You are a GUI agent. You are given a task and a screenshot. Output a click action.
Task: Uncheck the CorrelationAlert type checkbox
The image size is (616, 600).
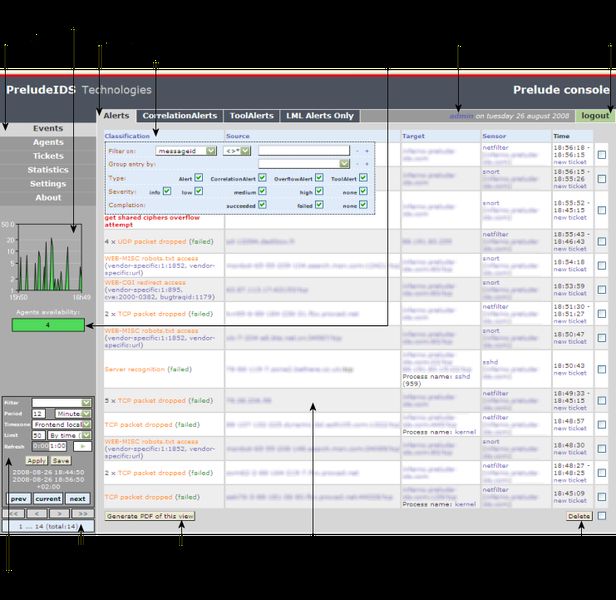coord(262,178)
